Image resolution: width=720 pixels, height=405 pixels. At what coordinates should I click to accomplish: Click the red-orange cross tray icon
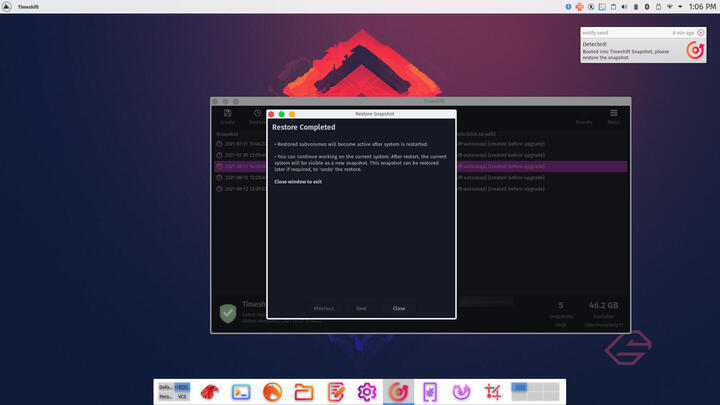point(579,7)
